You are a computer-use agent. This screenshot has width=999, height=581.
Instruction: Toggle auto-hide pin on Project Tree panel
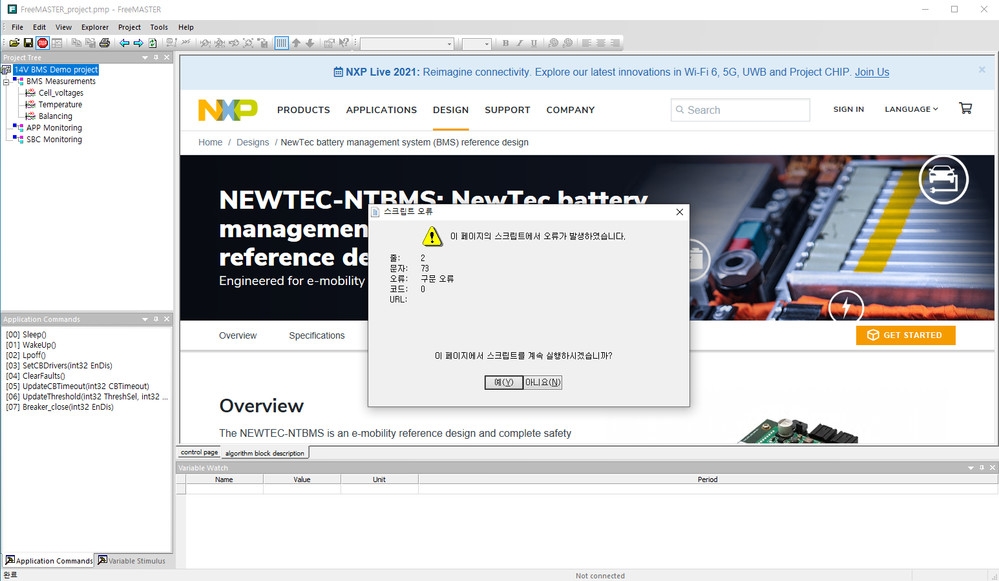[156, 57]
